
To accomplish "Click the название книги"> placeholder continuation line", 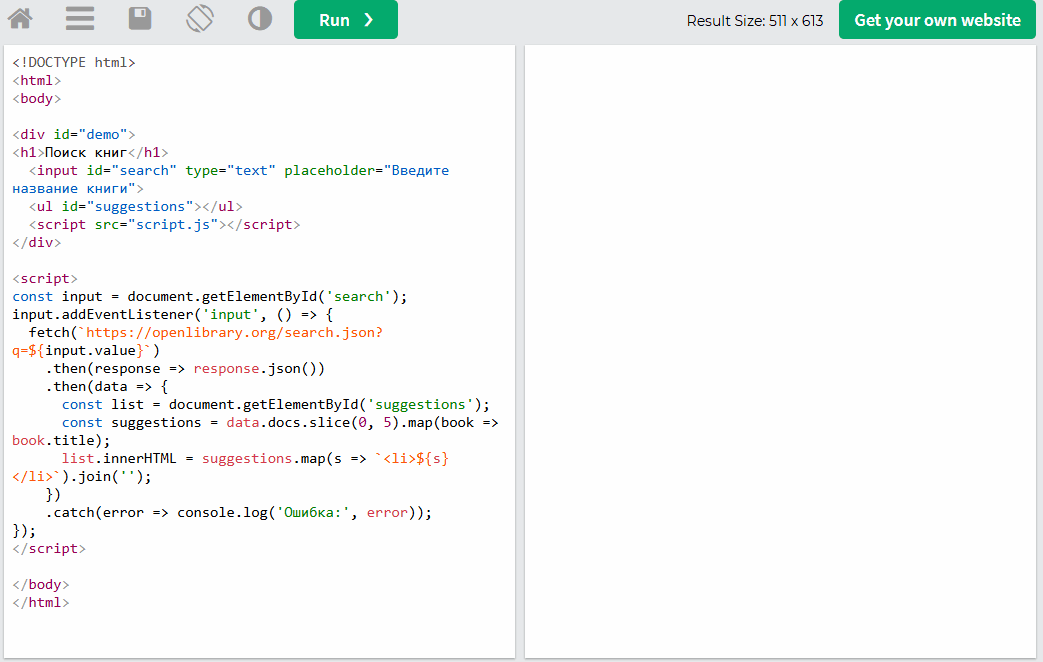I will [x=78, y=188].
